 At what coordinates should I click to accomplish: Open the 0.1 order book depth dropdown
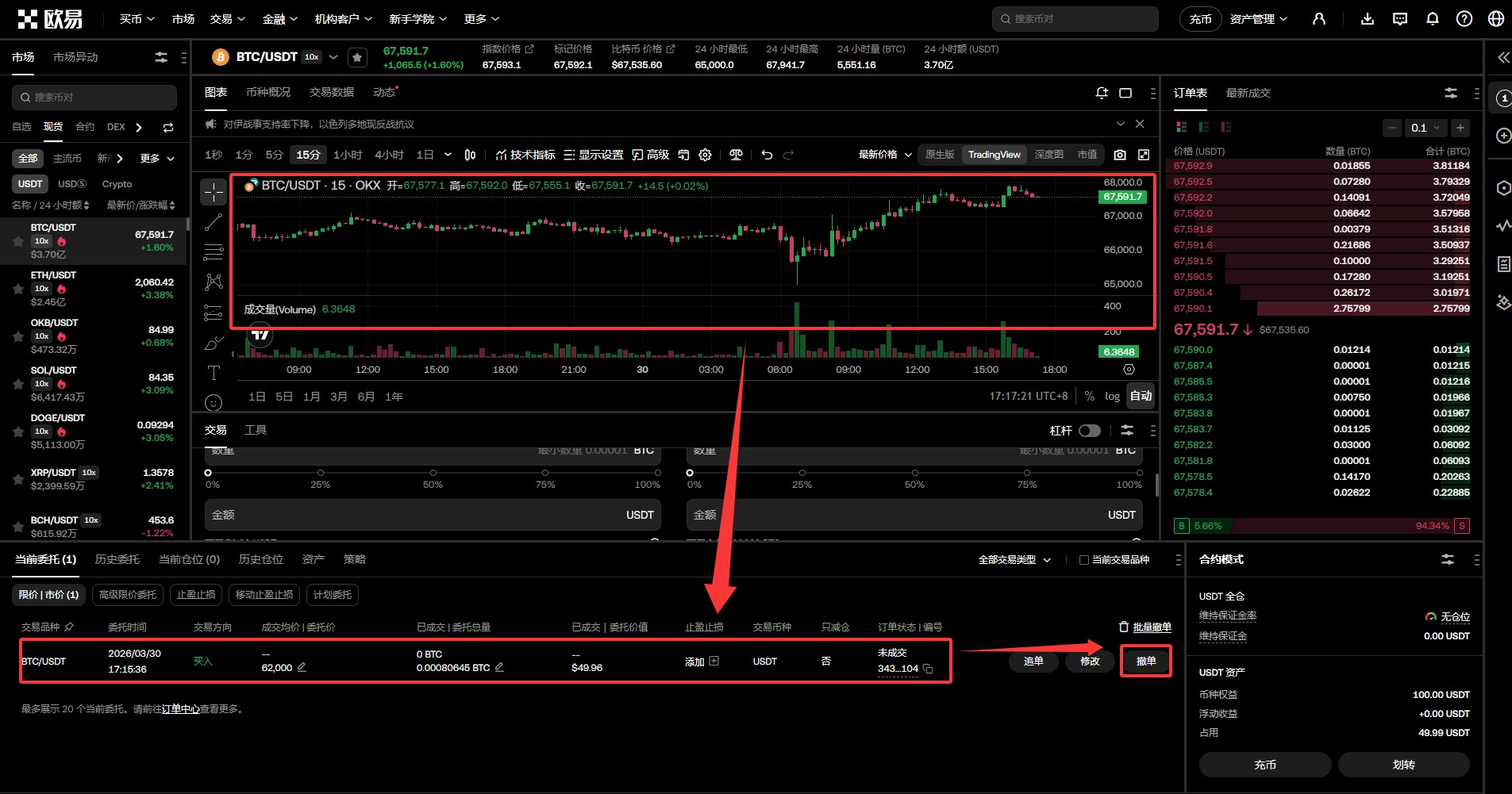(x=1425, y=128)
